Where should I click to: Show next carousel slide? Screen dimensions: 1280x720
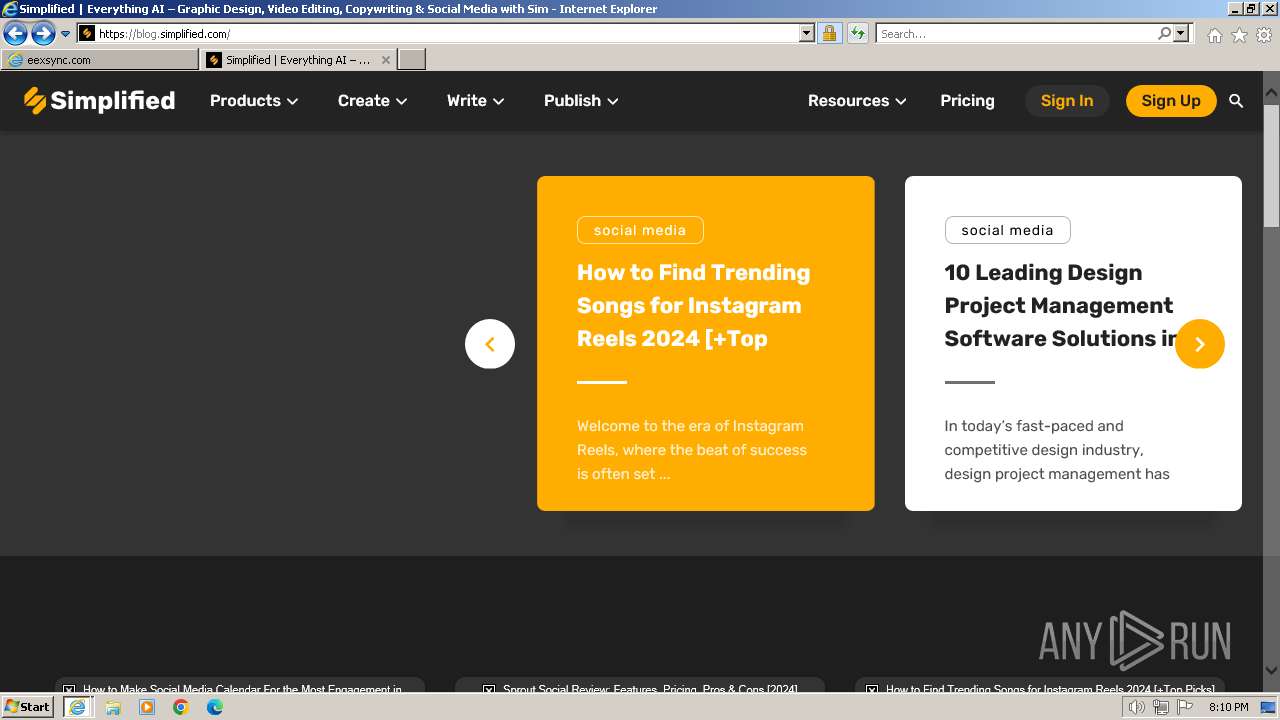[x=1200, y=344]
